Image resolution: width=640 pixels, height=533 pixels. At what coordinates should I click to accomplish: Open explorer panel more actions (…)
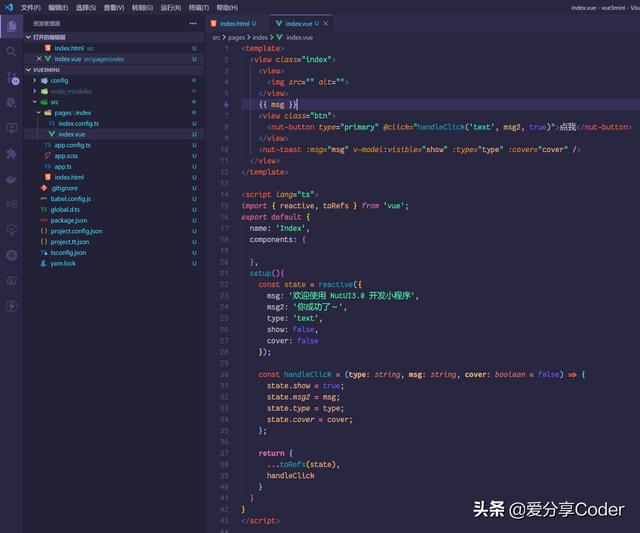click(x=193, y=24)
